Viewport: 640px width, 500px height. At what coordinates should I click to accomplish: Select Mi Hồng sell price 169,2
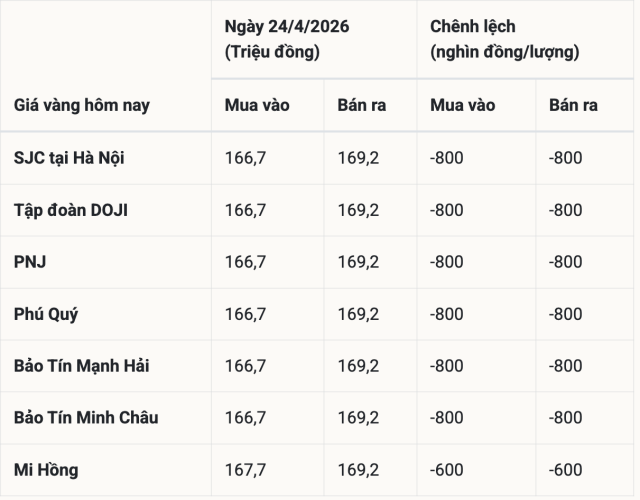pyautogui.click(x=358, y=470)
